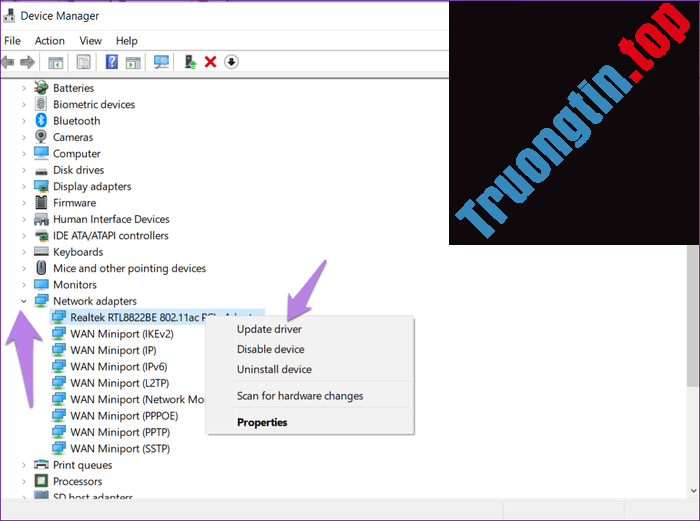The height and width of the screenshot is (521, 700).
Task: Click the Human Interface Devices icon
Action: 41,219
